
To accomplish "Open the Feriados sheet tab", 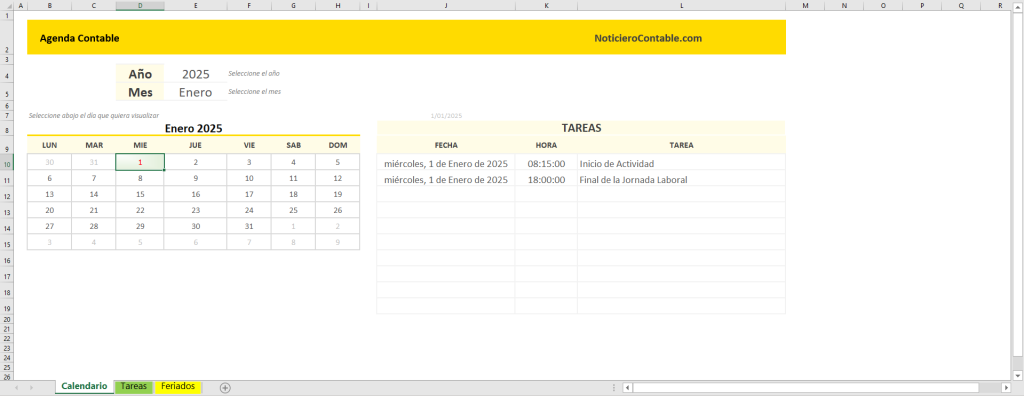I will (x=178, y=387).
